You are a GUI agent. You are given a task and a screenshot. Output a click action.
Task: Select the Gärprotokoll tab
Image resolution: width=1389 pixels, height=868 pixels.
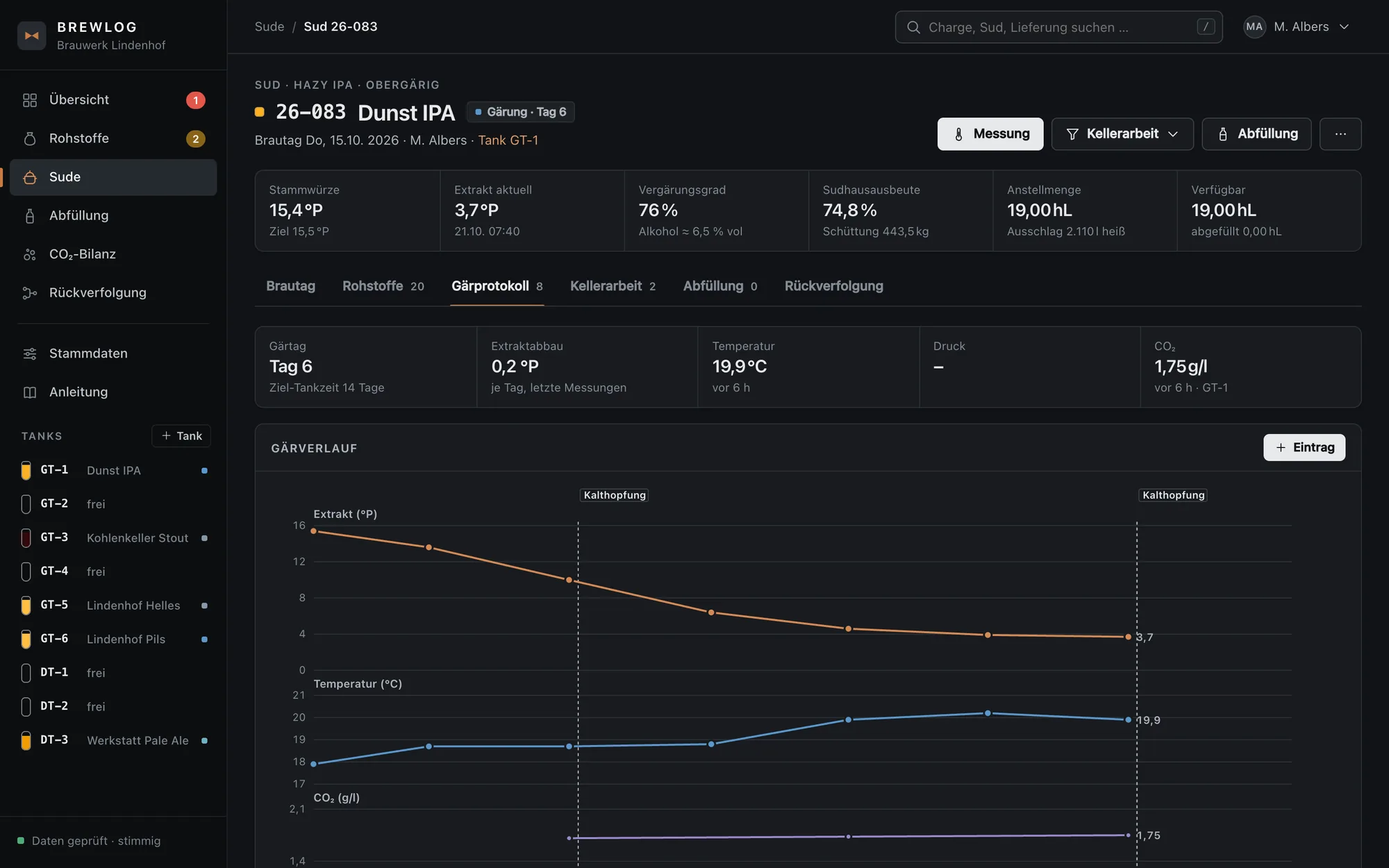pos(497,286)
